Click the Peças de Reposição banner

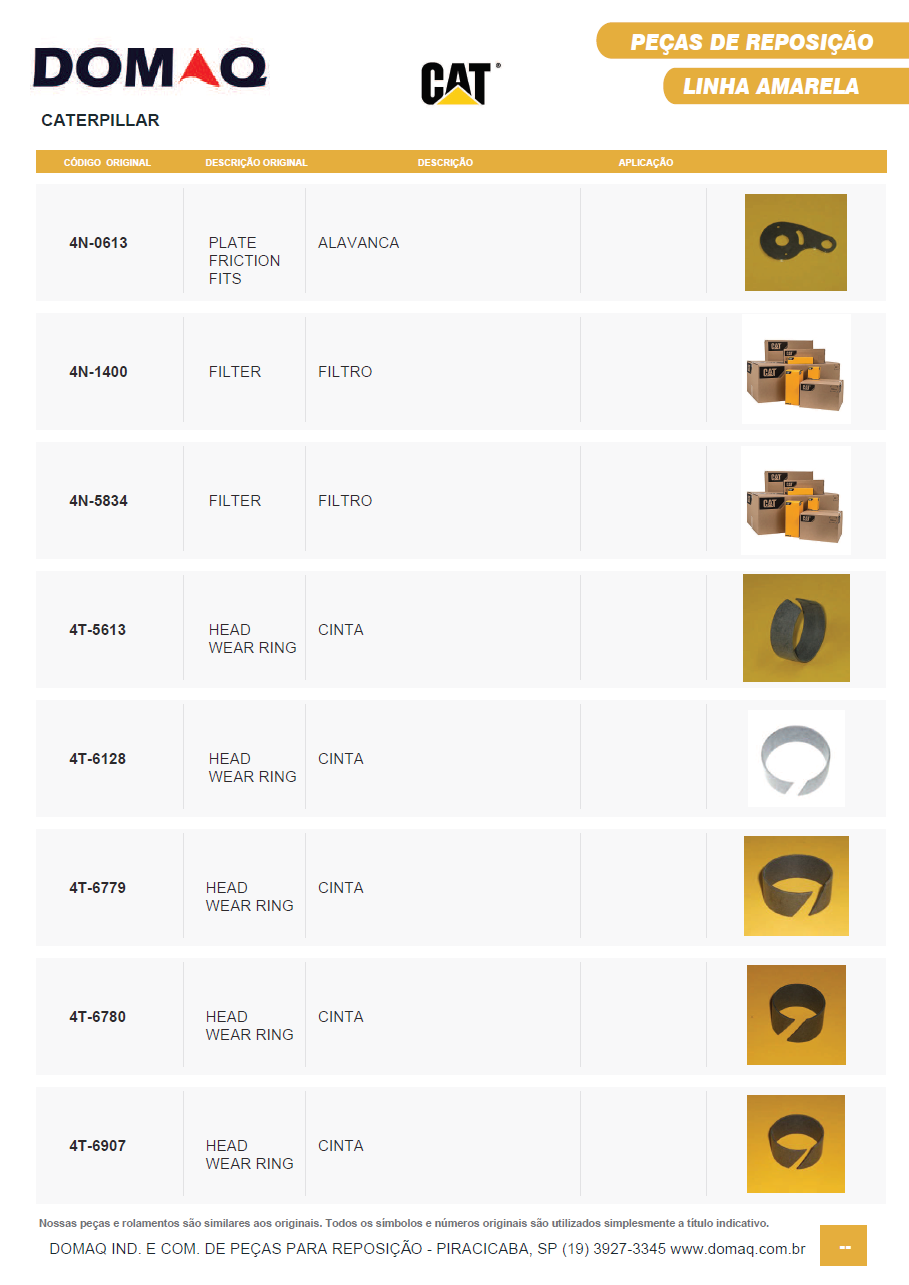coord(752,42)
